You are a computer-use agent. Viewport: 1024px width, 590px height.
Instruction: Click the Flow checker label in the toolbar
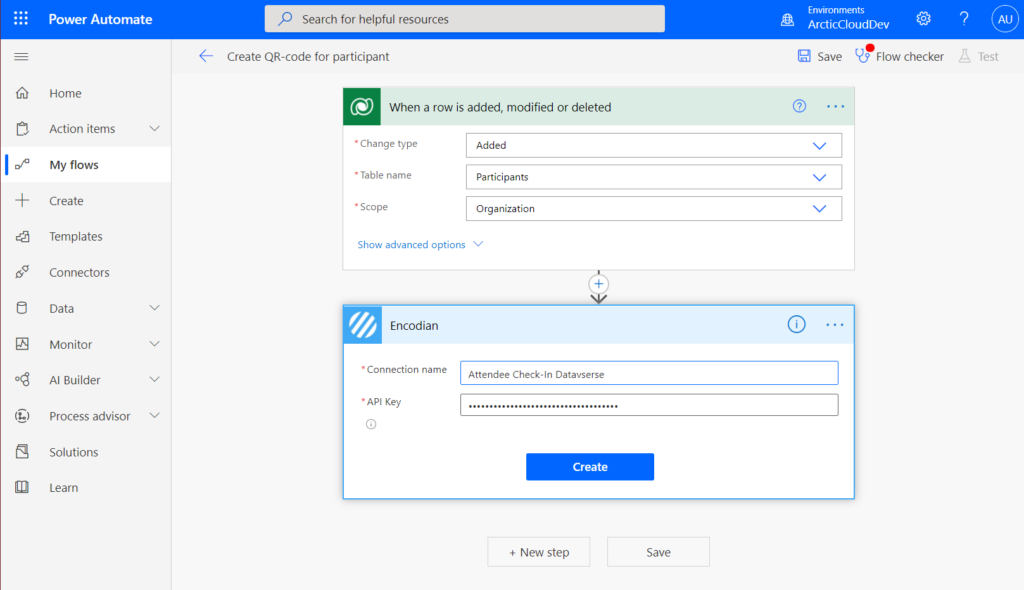point(910,57)
